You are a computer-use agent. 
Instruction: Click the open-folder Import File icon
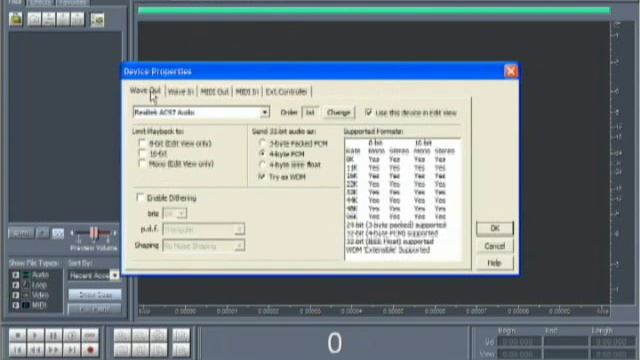coord(16,19)
